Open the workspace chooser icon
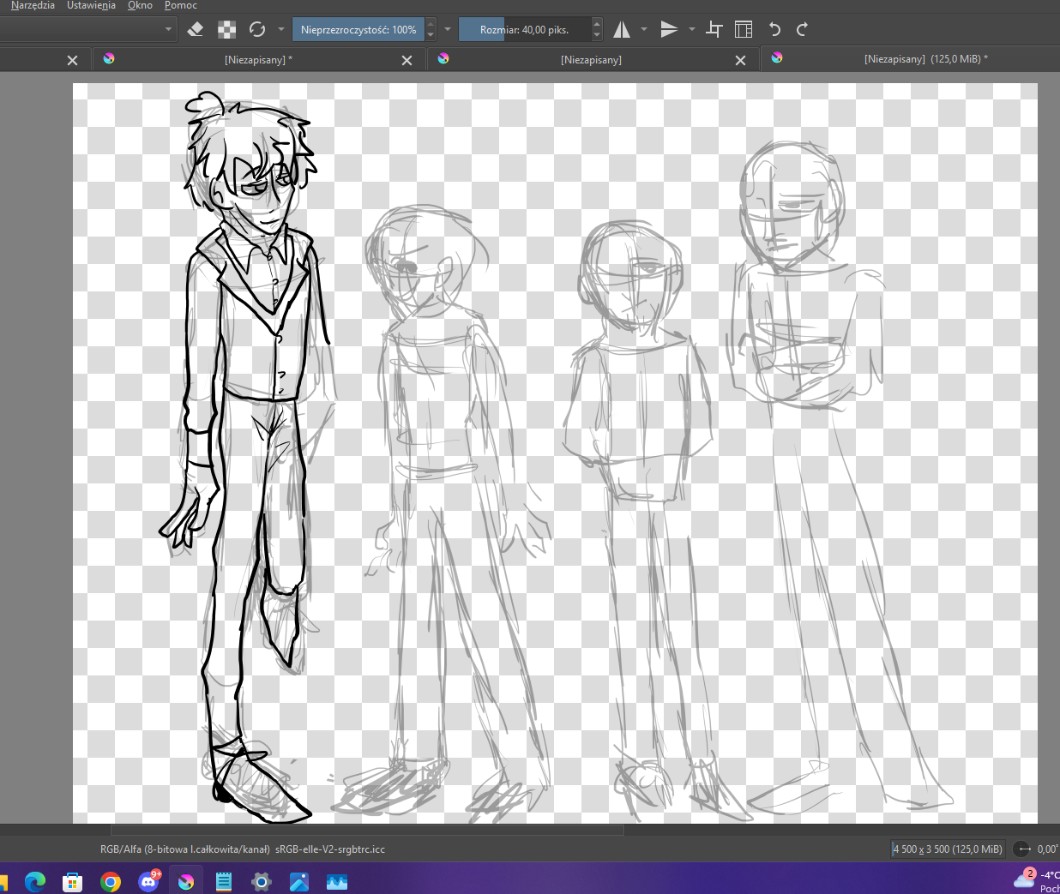Screen dimensions: 1060x894 click(743, 30)
